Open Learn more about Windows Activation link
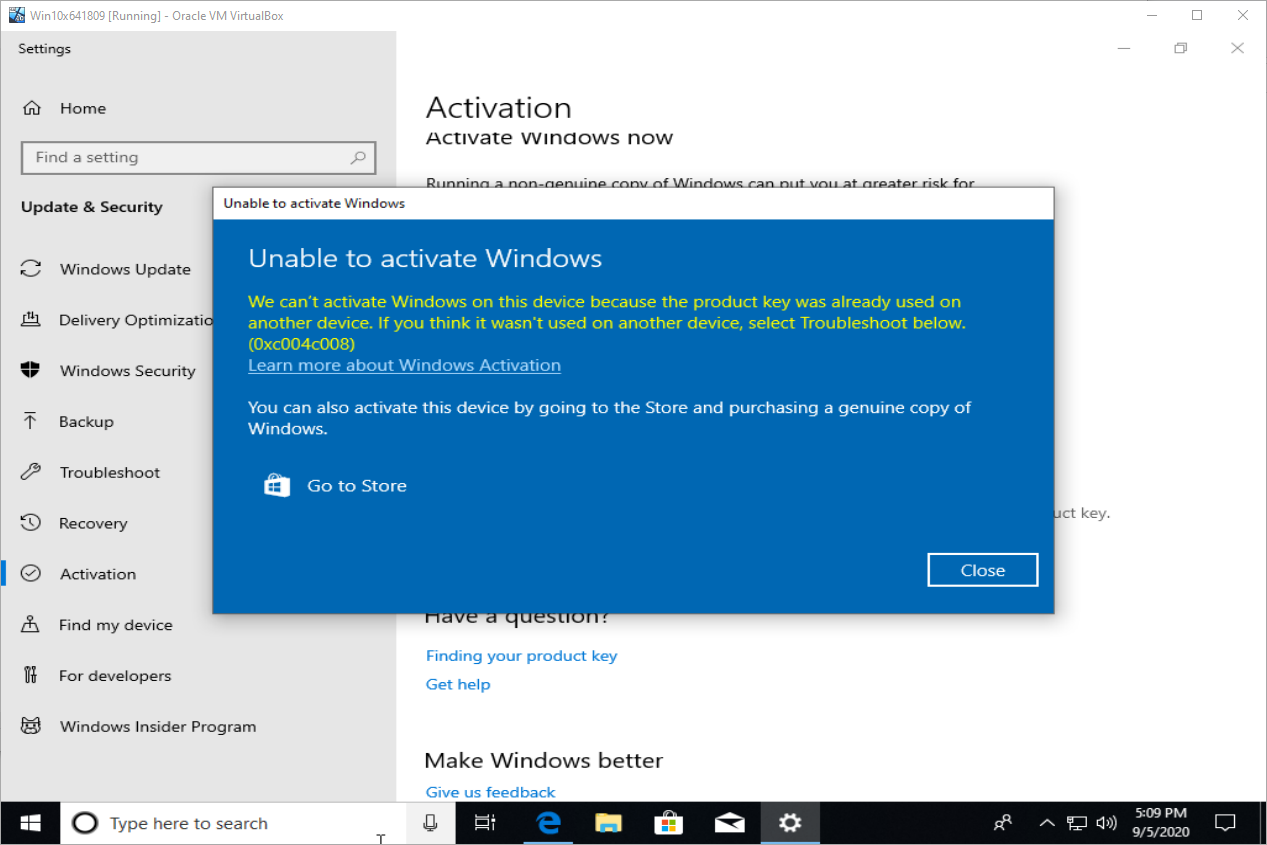The image size is (1267, 845). click(x=404, y=365)
